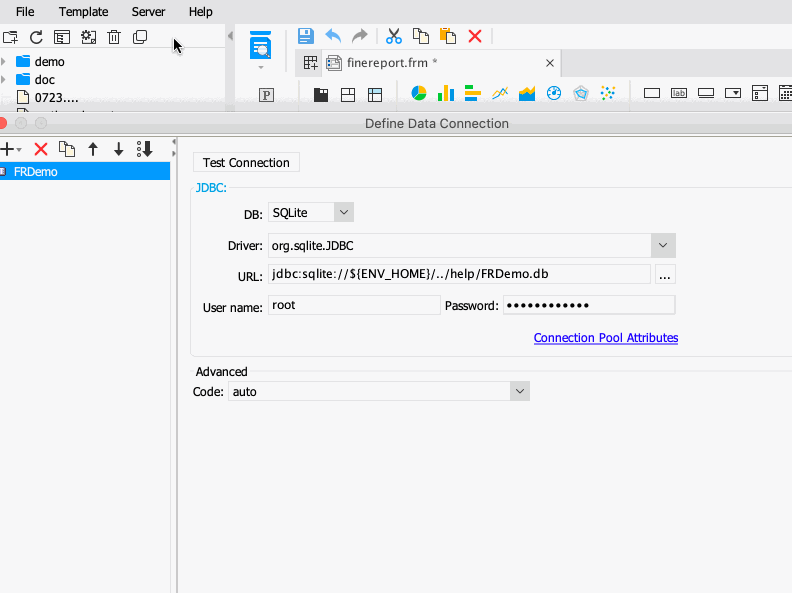The width and height of the screenshot is (792, 593).
Task: Click the Undo arrow icon
Action: pos(333,36)
